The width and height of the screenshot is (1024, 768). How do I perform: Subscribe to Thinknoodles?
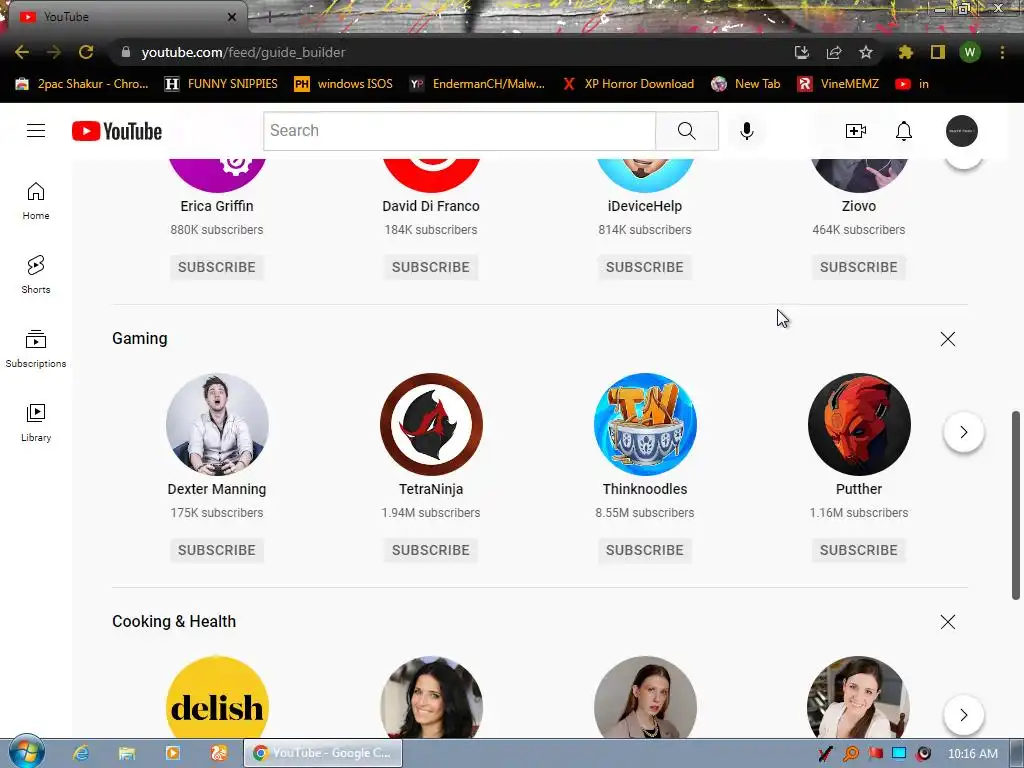coord(645,550)
